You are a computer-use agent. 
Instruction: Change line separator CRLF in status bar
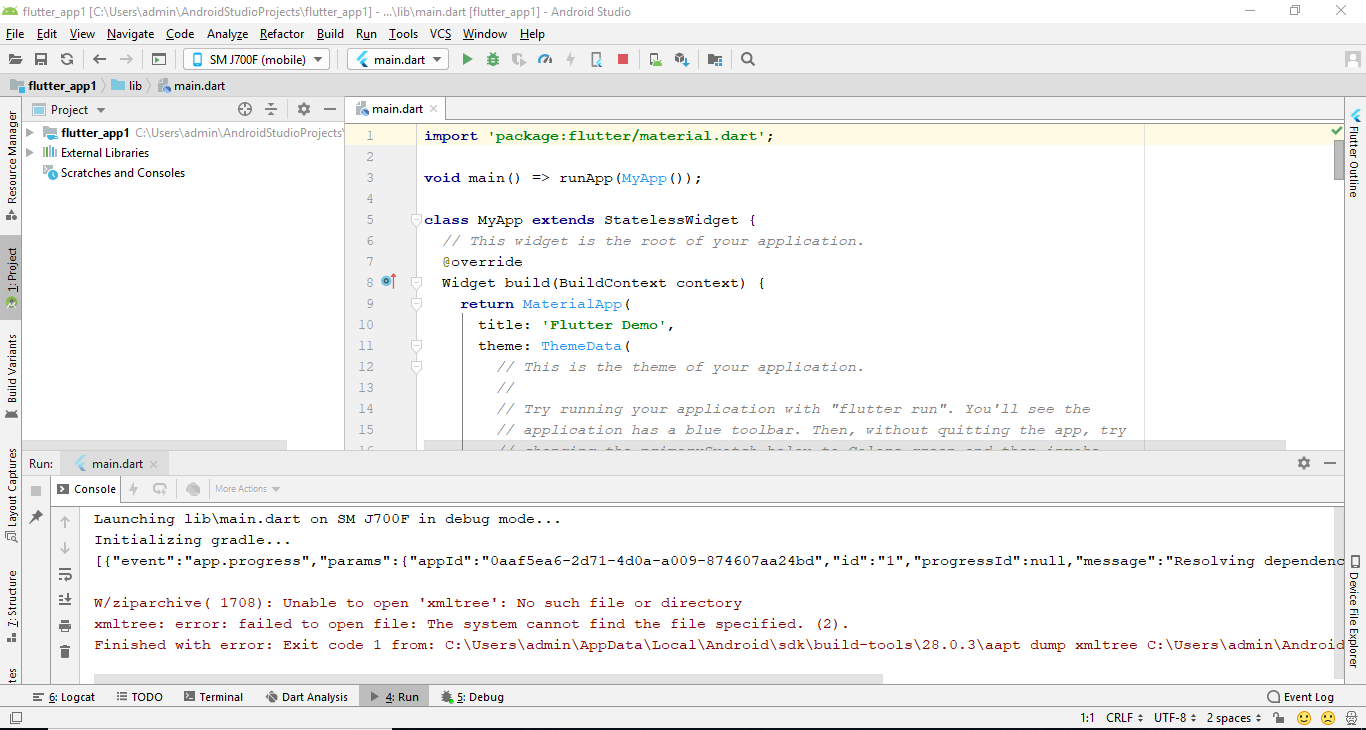tap(1125, 718)
